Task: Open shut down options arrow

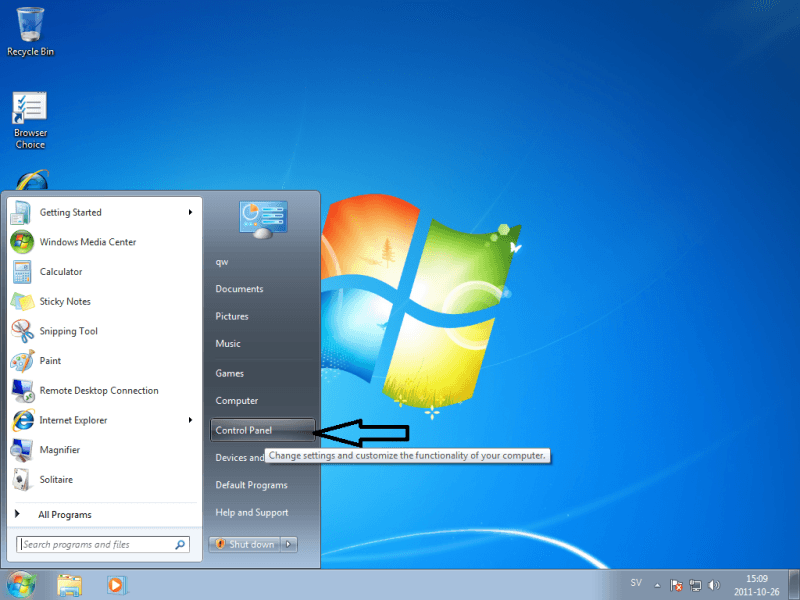Action: 288,544
